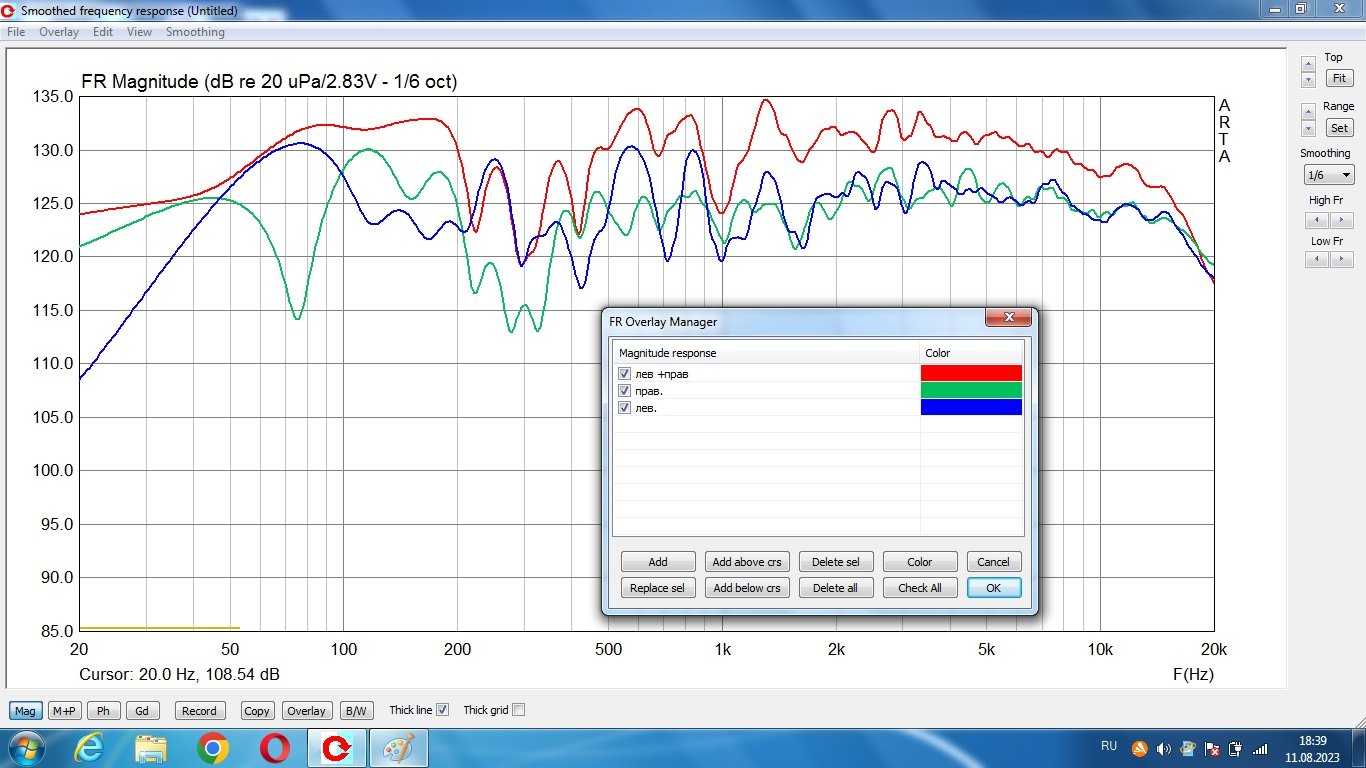Switch to Paint in taskbar
Viewport: 1366px width, 768px height.
[398, 748]
